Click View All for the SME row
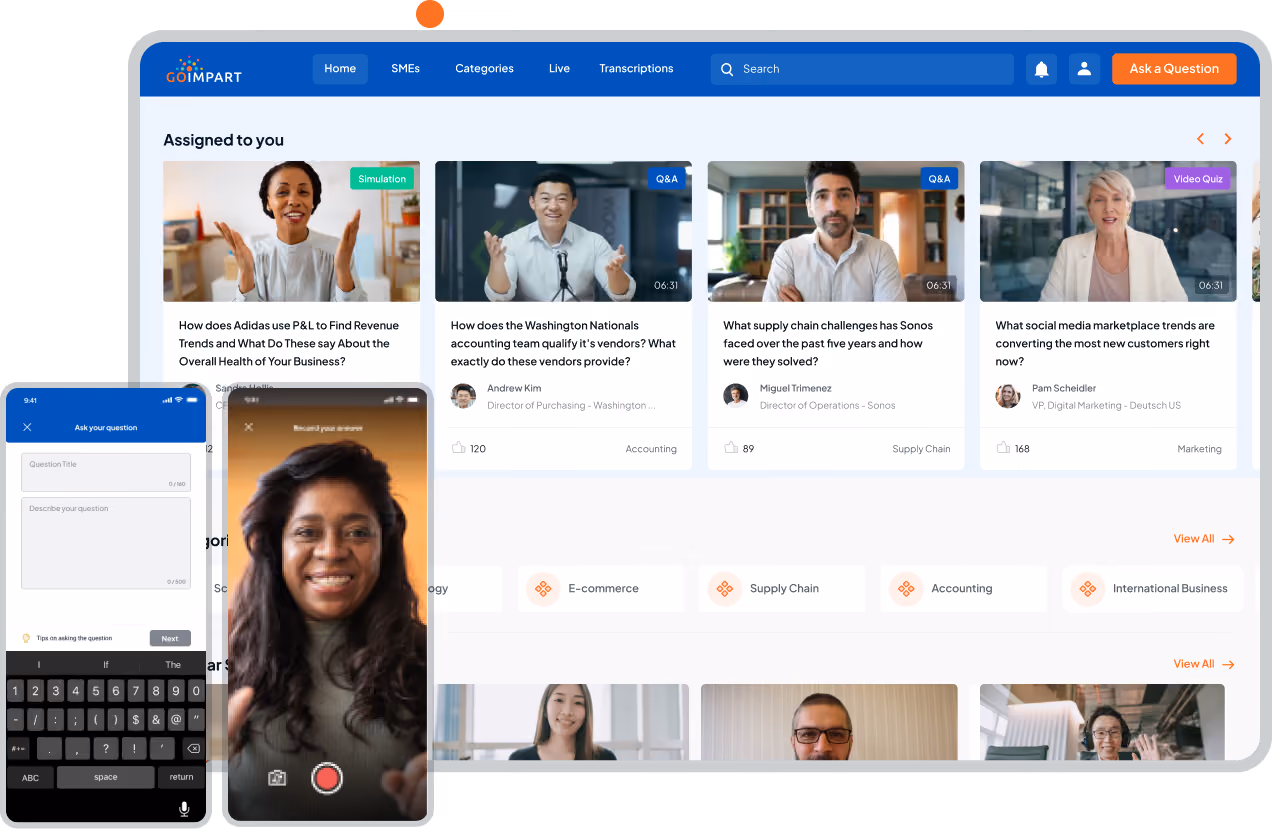The image size is (1272, 829). click(x=1204, y=664)
